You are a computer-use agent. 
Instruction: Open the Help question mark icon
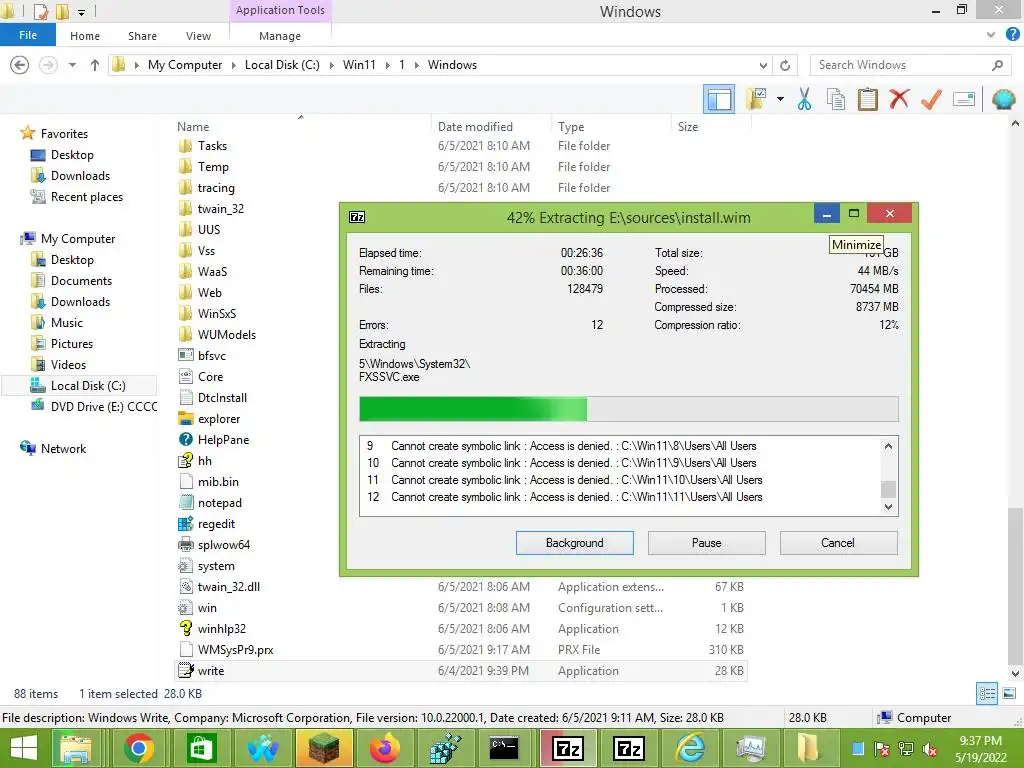1013,35
